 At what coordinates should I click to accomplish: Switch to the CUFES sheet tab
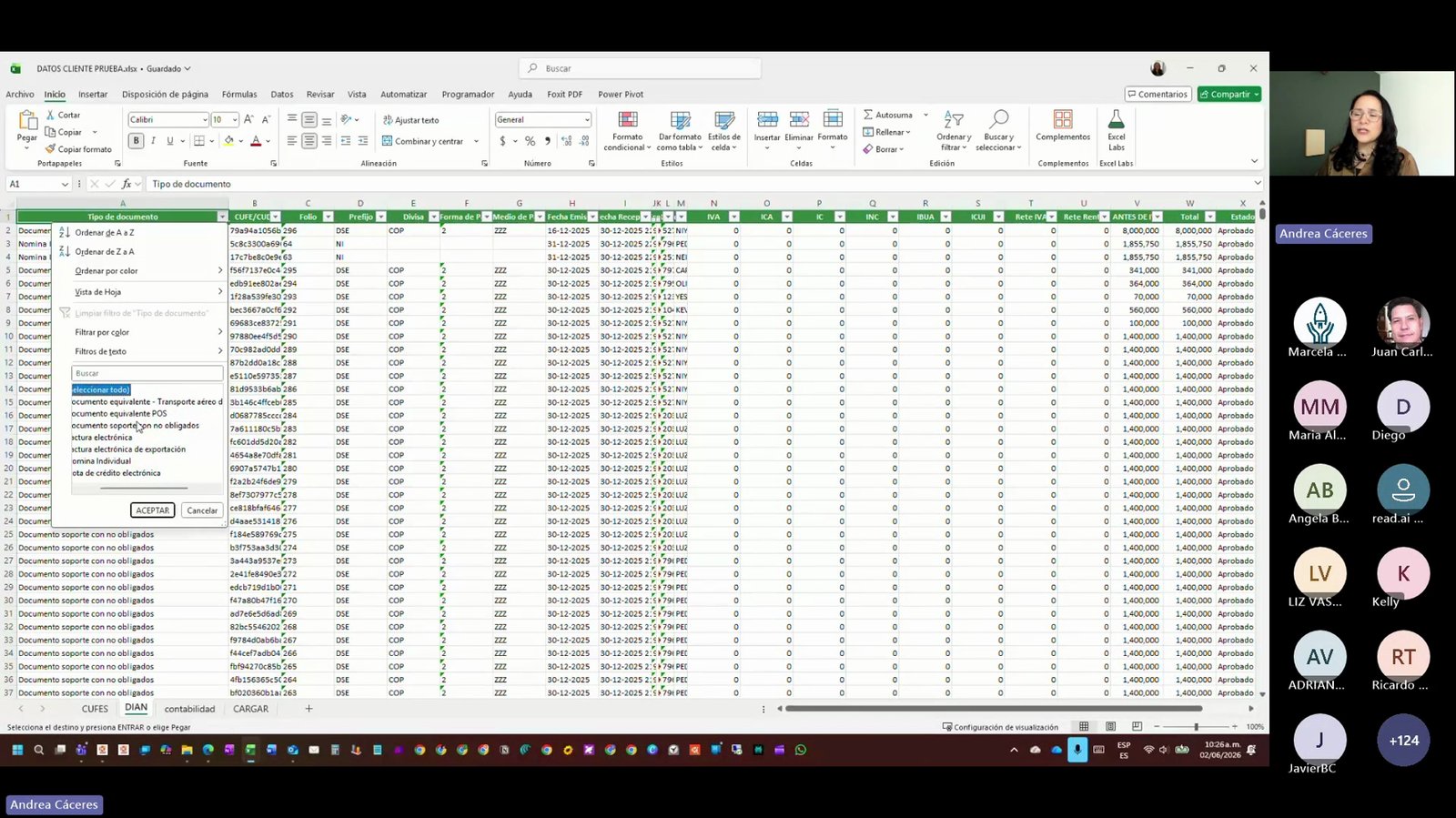(95, 709)
